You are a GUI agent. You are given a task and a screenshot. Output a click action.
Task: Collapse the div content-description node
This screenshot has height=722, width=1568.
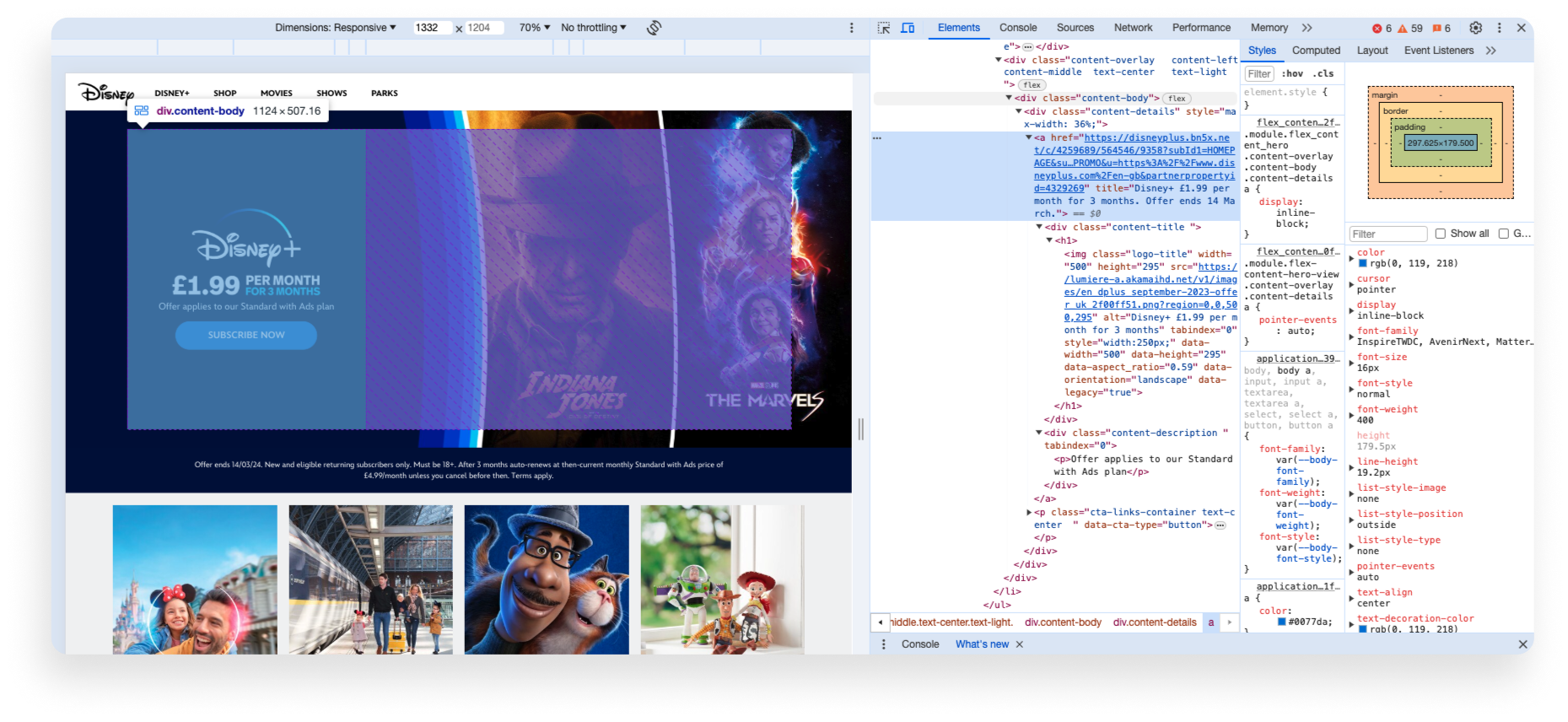1039,433
